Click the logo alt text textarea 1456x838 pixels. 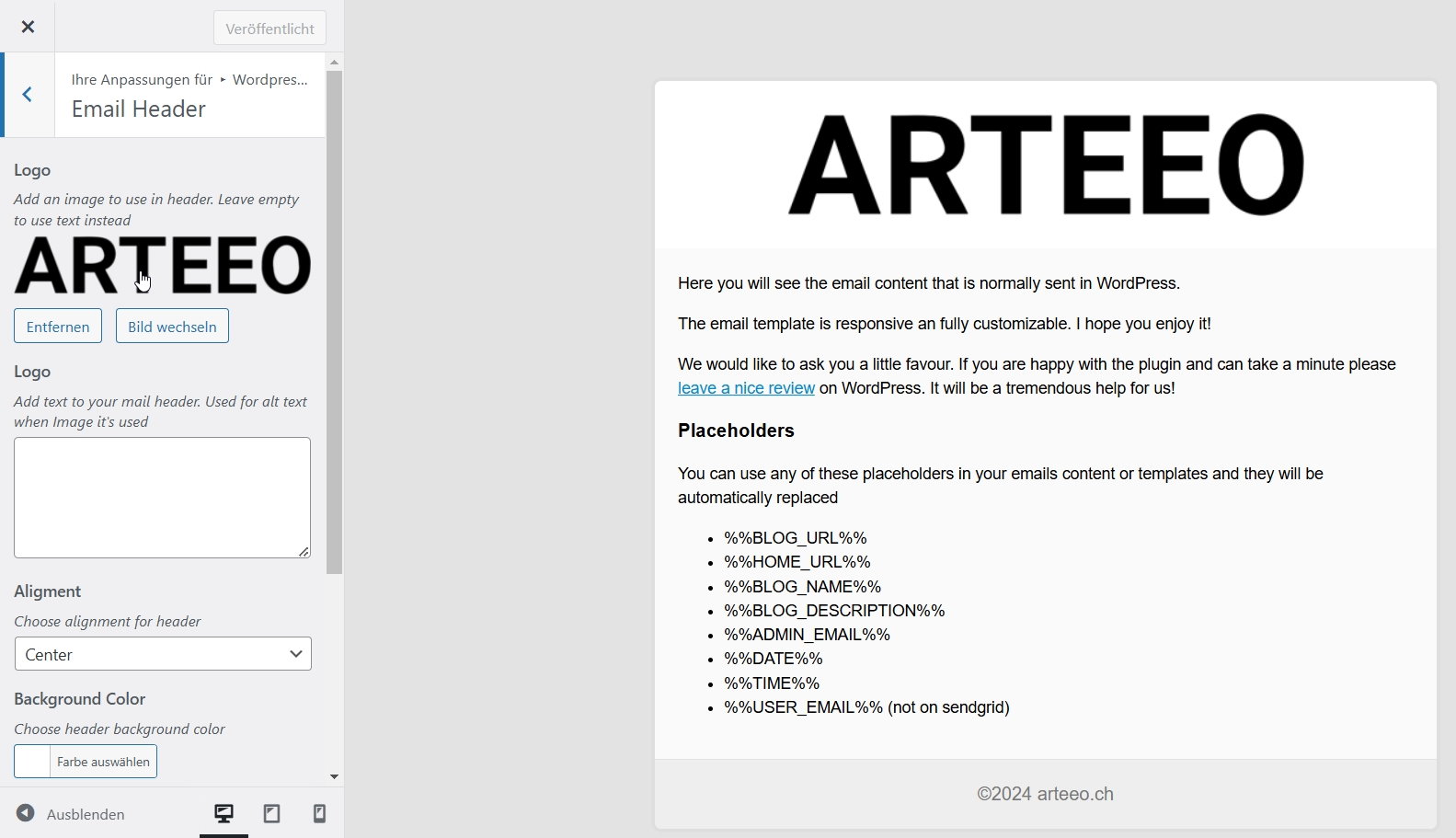click(x=162, y=497)
